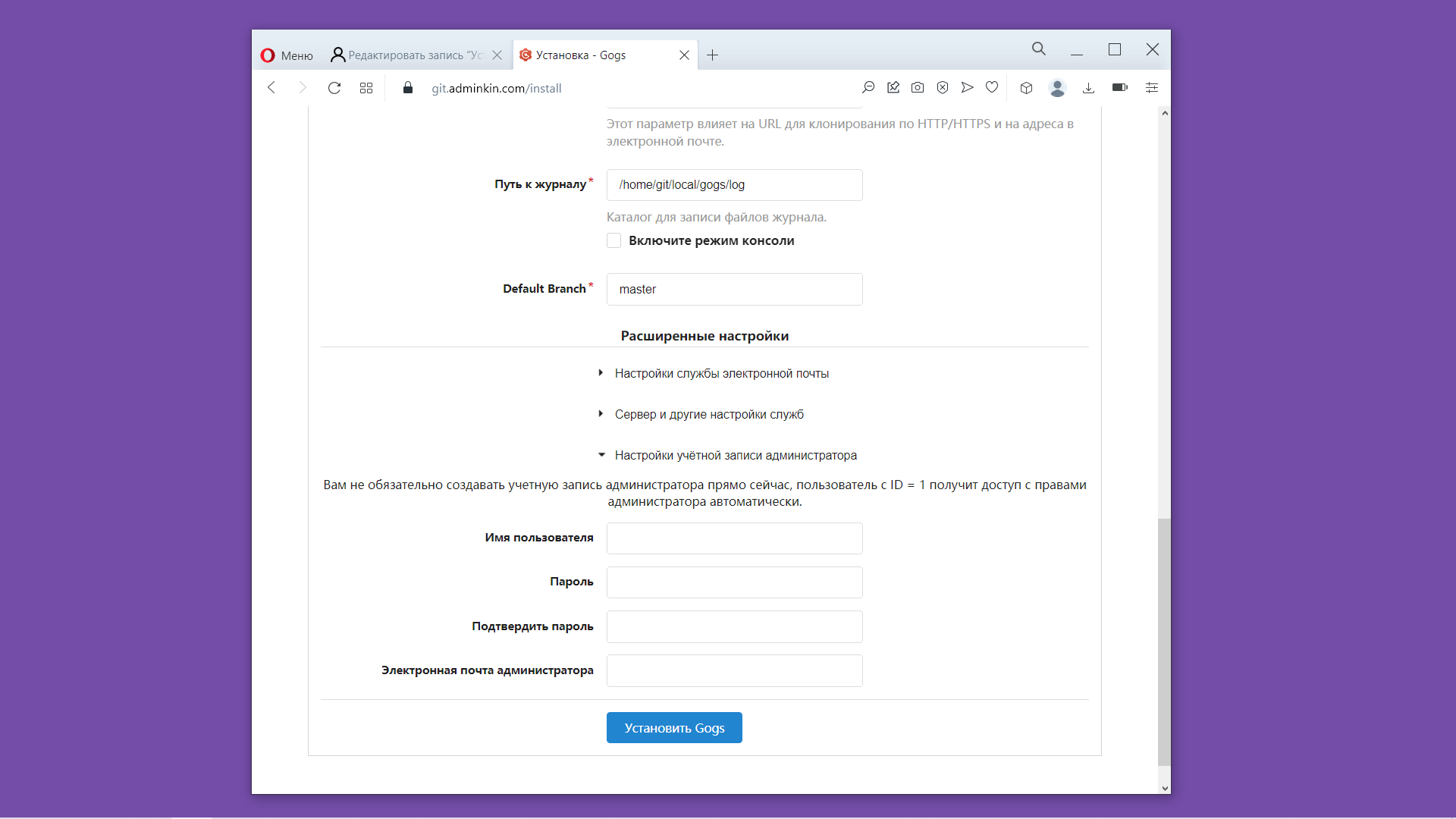Screen dimensions: 1456x819
Task: Open the extensions cube icon
Action: point(1027,88)
